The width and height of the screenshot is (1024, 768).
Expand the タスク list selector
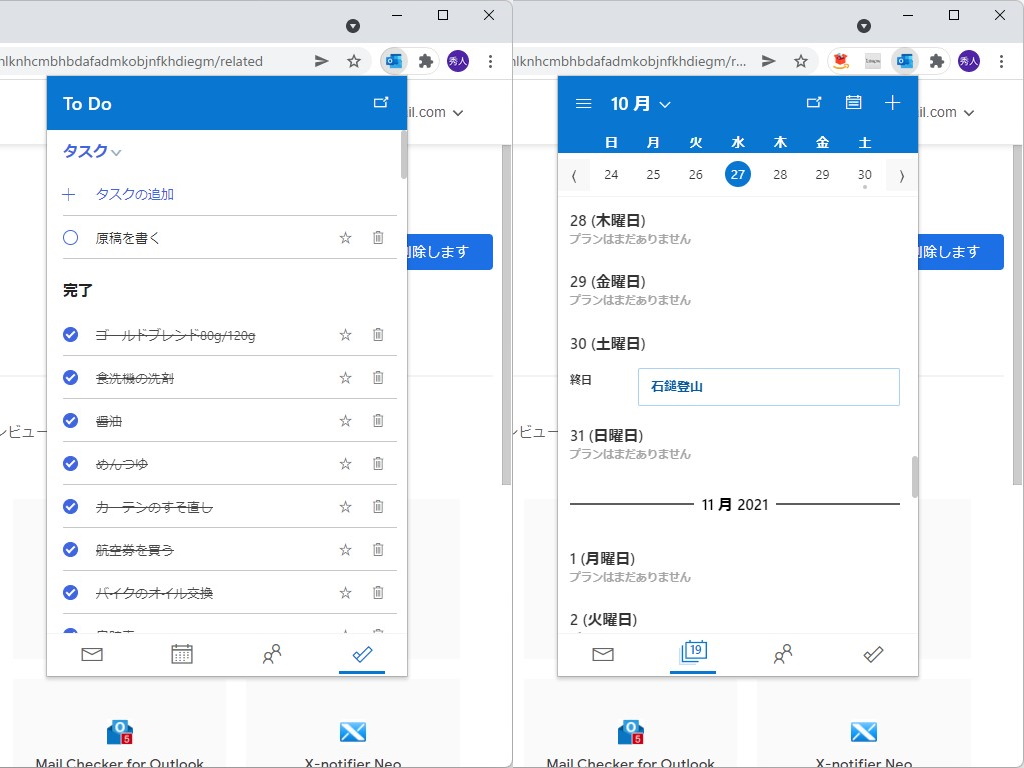pyautogui.click(x=89, y=151)
